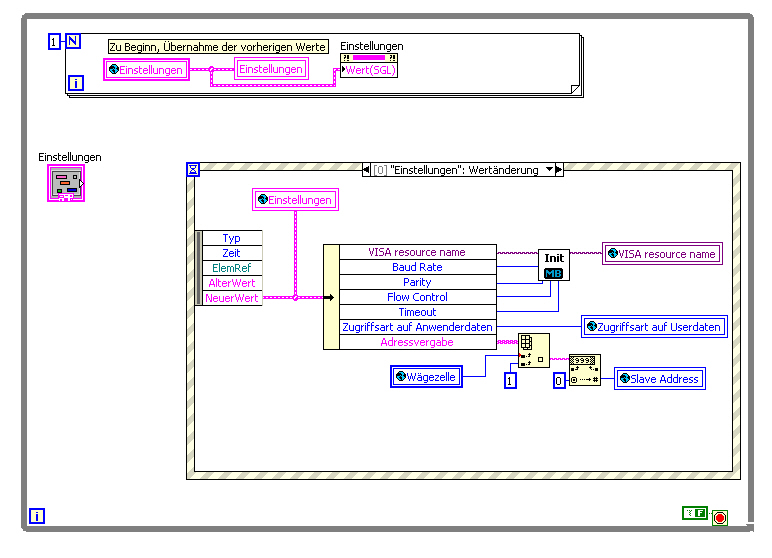
Task: Select the NeuerWert event data node item
Action: 232,298
